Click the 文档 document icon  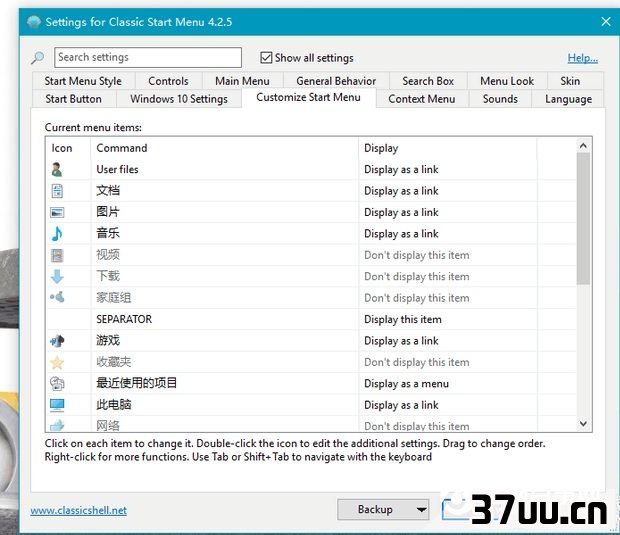point(57,191)
